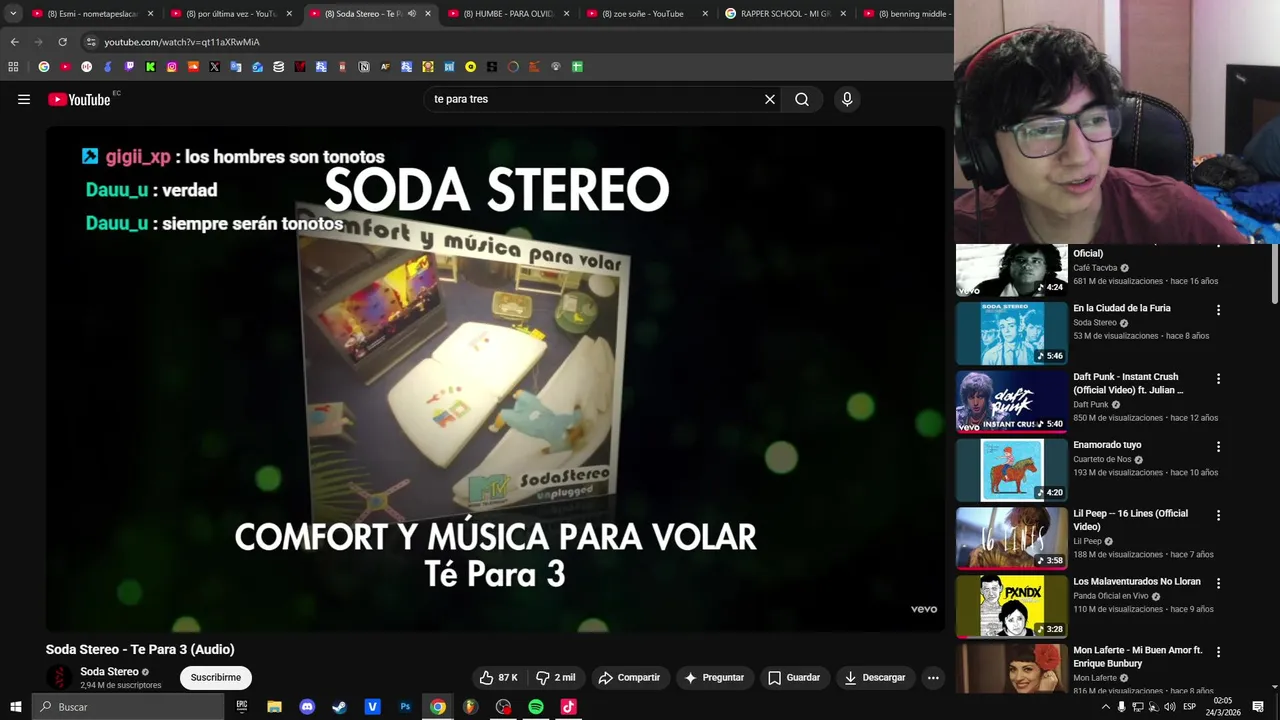Open the system volume speaker icon
Image resolution: width=1280 pixels, height=720 pixels.
pyautogui.click(x=1170, y=707)
